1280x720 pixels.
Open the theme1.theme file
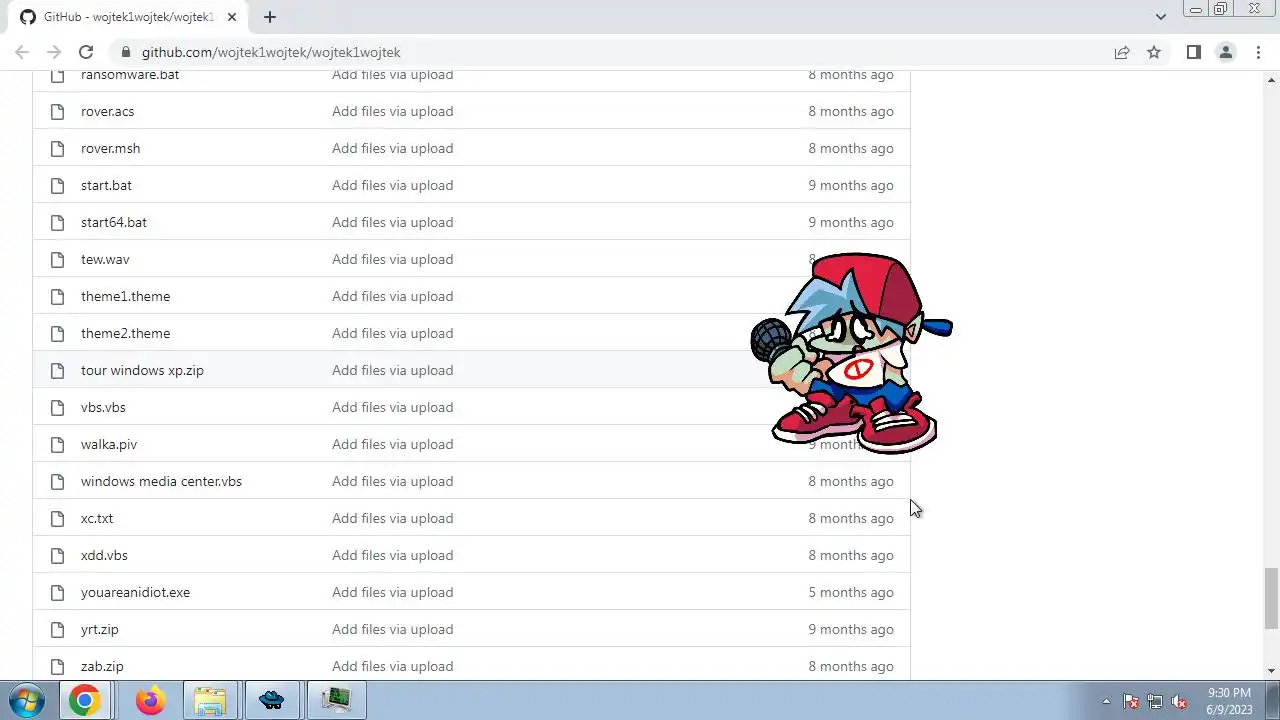(x=125, y=296)
